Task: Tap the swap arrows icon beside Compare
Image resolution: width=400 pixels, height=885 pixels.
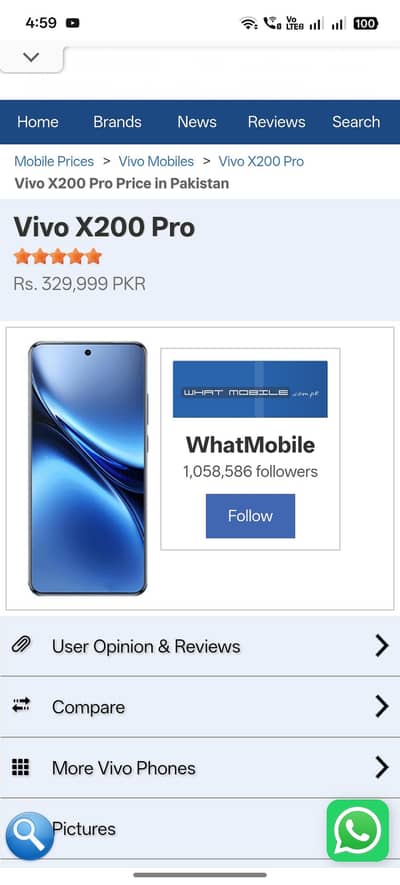Action: pos(21,705)
